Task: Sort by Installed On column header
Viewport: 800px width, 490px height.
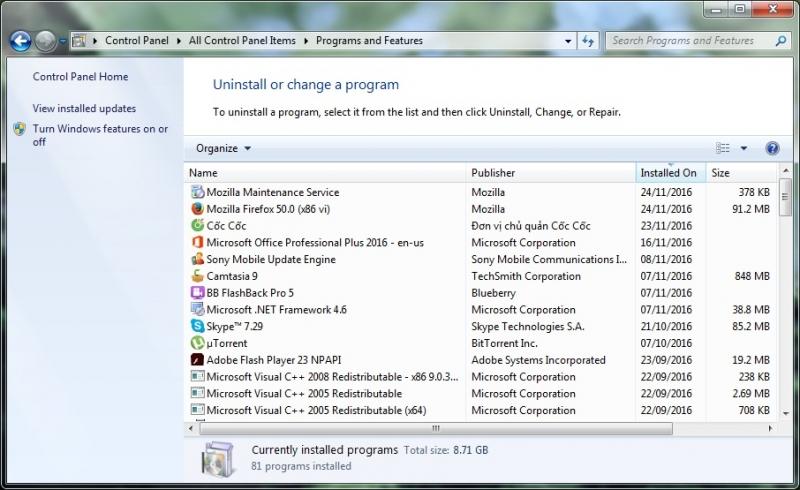Action: coord(670,173)
